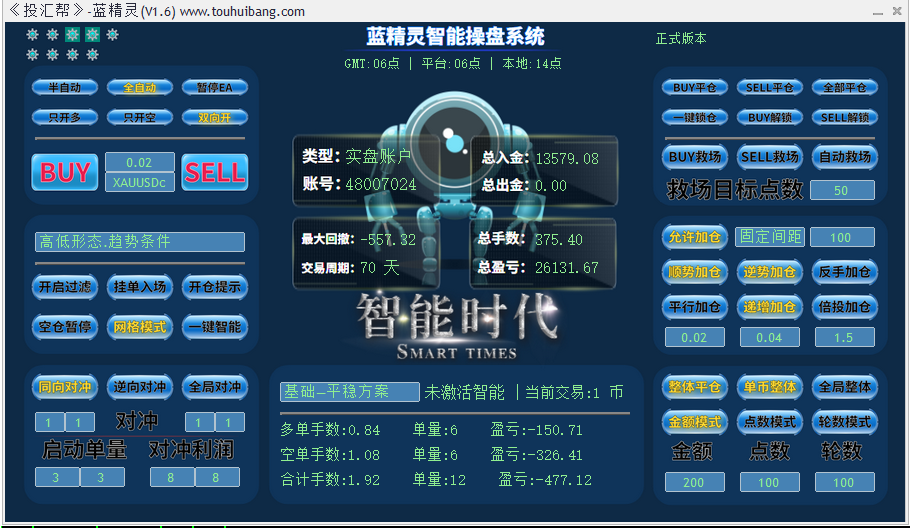Click the 全局对冲 global hedge button
The image size is (910, 528).
pos(215,387)
